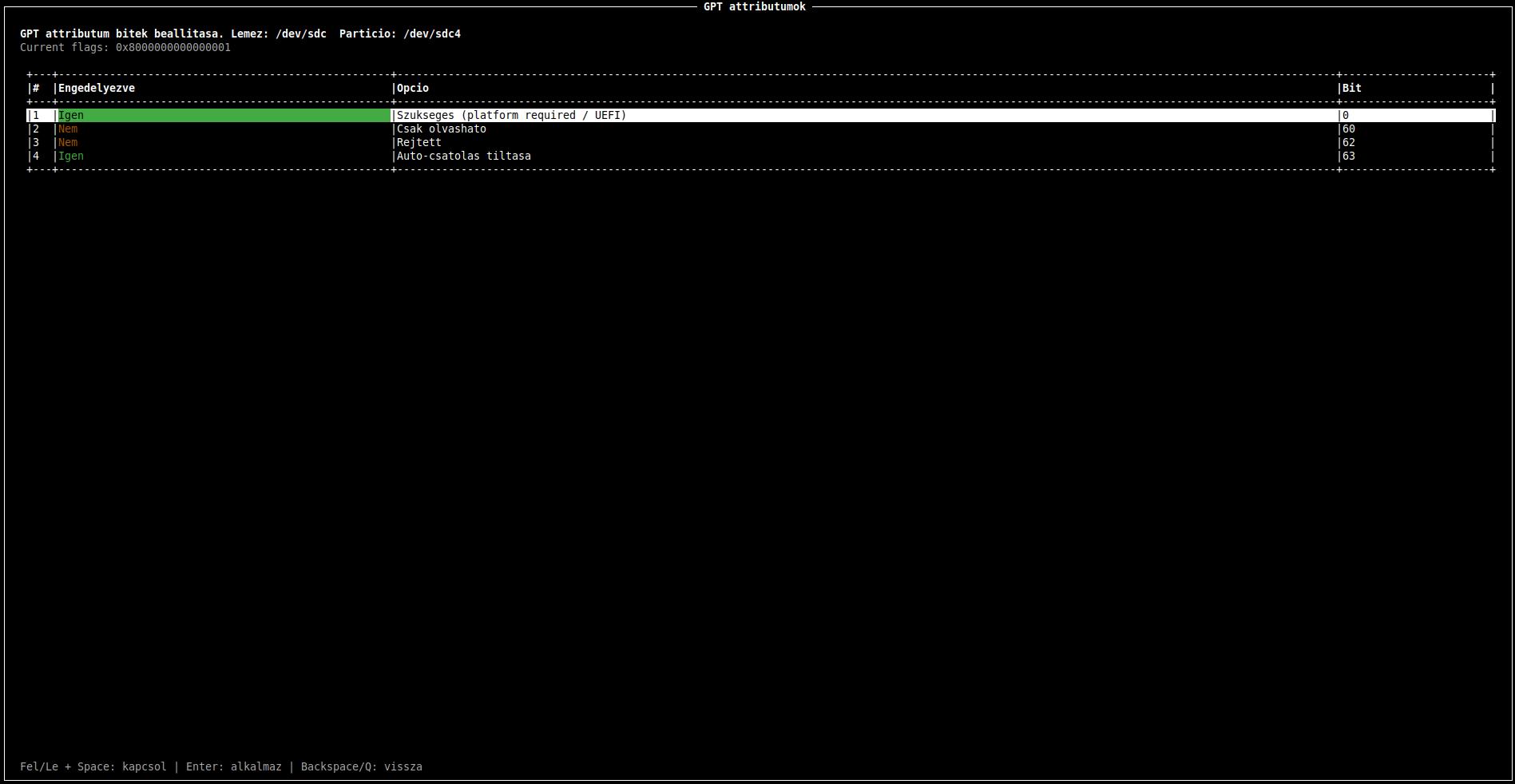Viewport: 1515px width, 784px height.
Task: Click the 'GPT attributumok' window title
Action: tap(755, 6)
